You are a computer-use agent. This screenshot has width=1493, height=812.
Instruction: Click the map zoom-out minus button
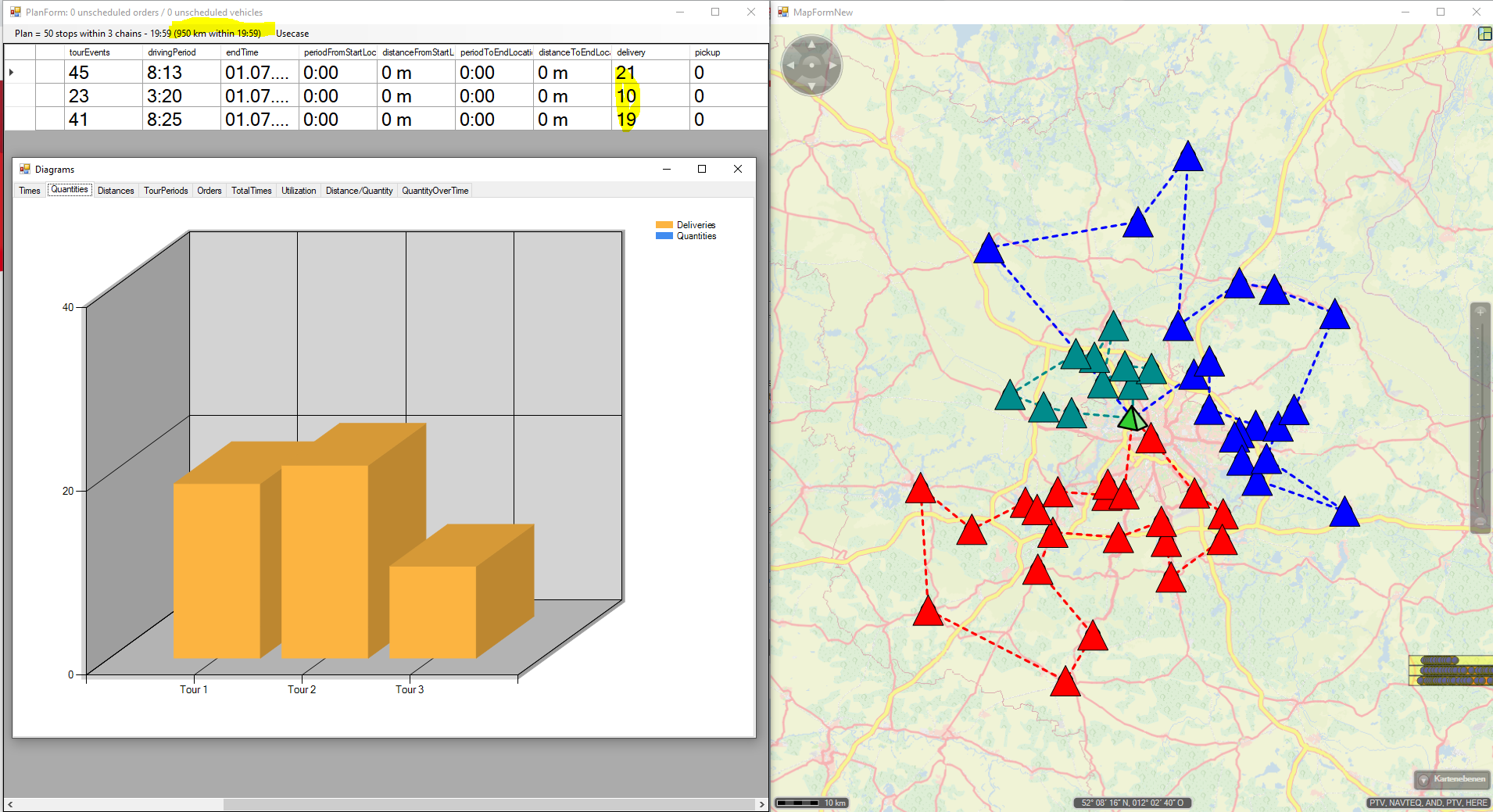(1480, 521)
